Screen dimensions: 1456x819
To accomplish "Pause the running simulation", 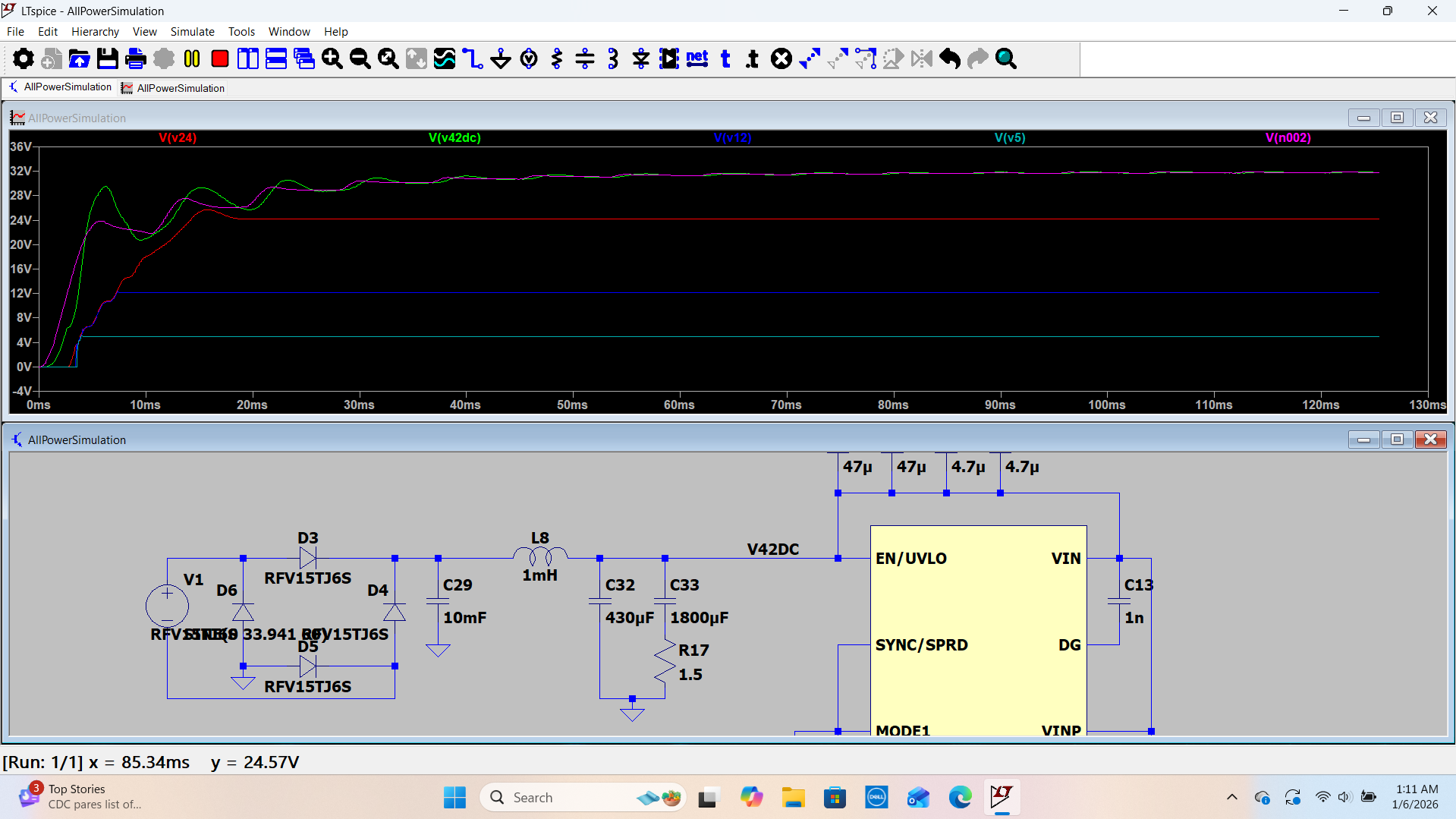I will point(192,58).
